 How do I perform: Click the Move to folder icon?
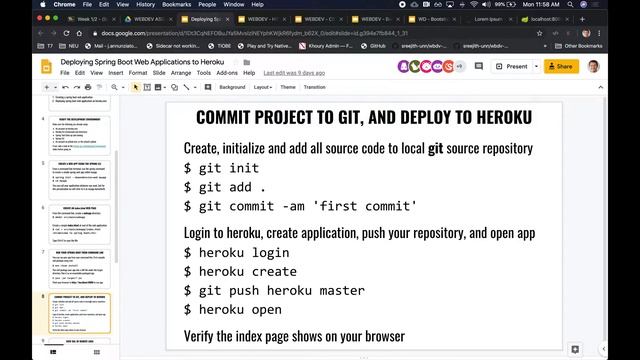[247, 62]
